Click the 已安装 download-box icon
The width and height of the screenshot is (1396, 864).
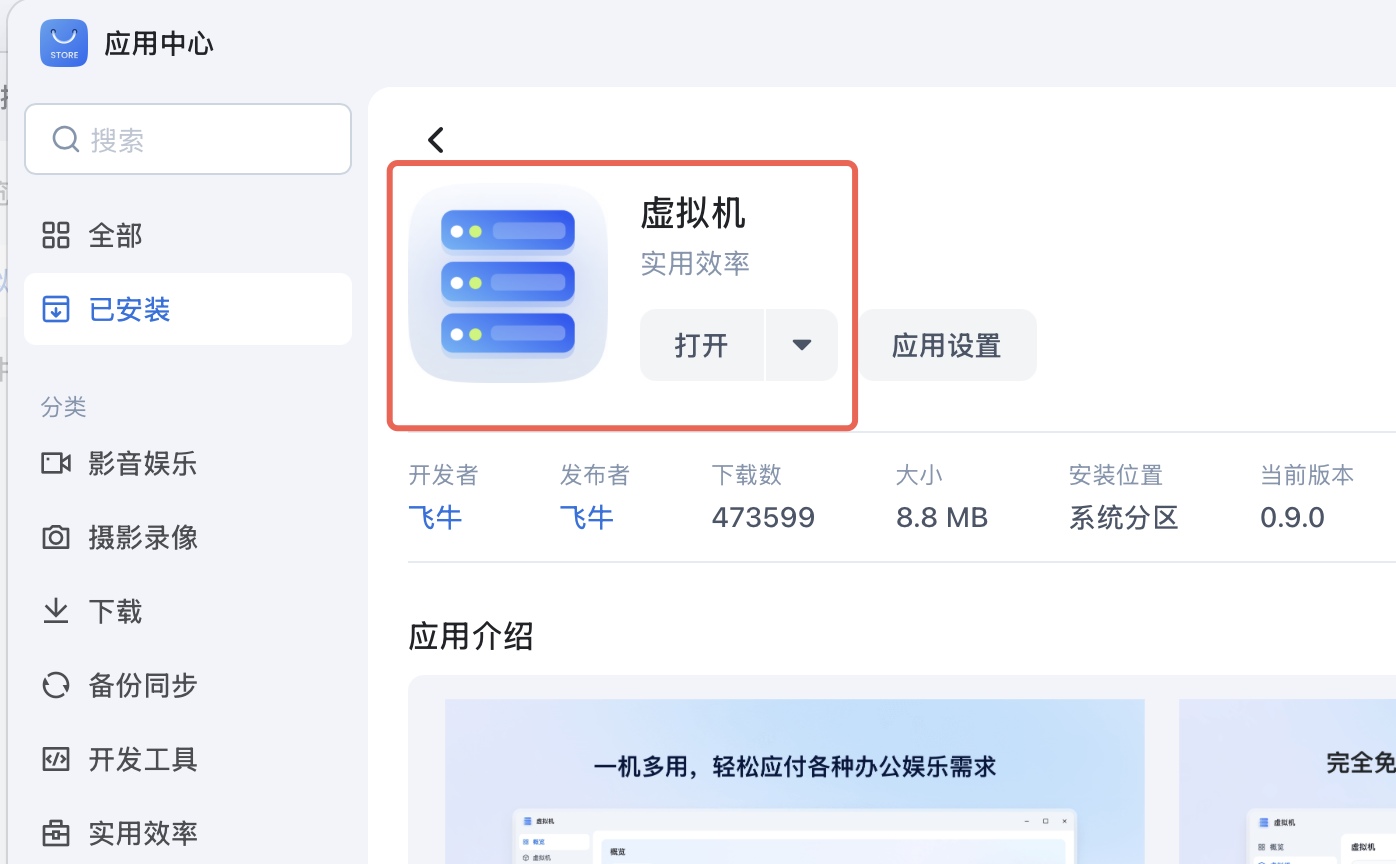pos(56,309)
